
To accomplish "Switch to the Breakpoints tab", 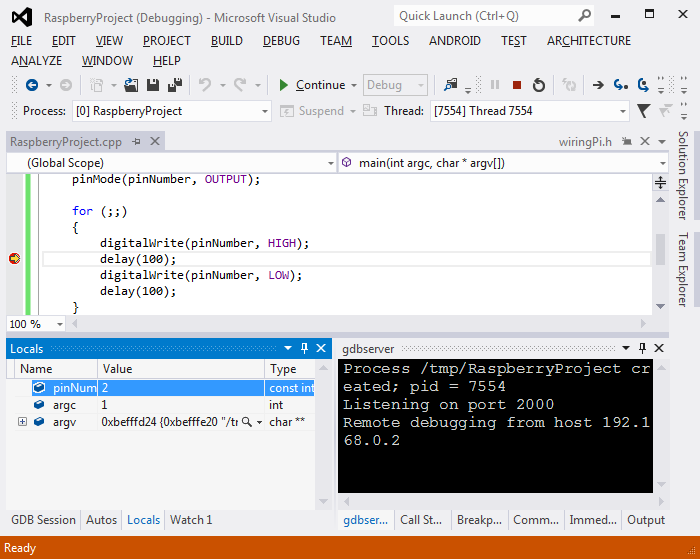I will pyautogui.click(x=479, y=520).
